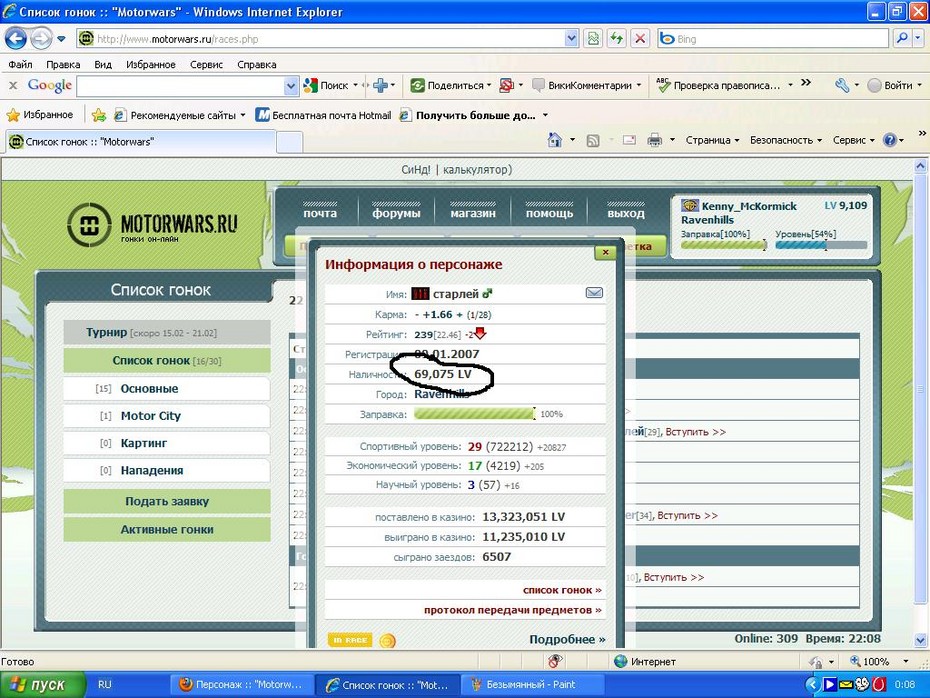
Task: Switch to Безымянный - Paint taskbar window
Action: pyautogui.click(x=531, y=684)
